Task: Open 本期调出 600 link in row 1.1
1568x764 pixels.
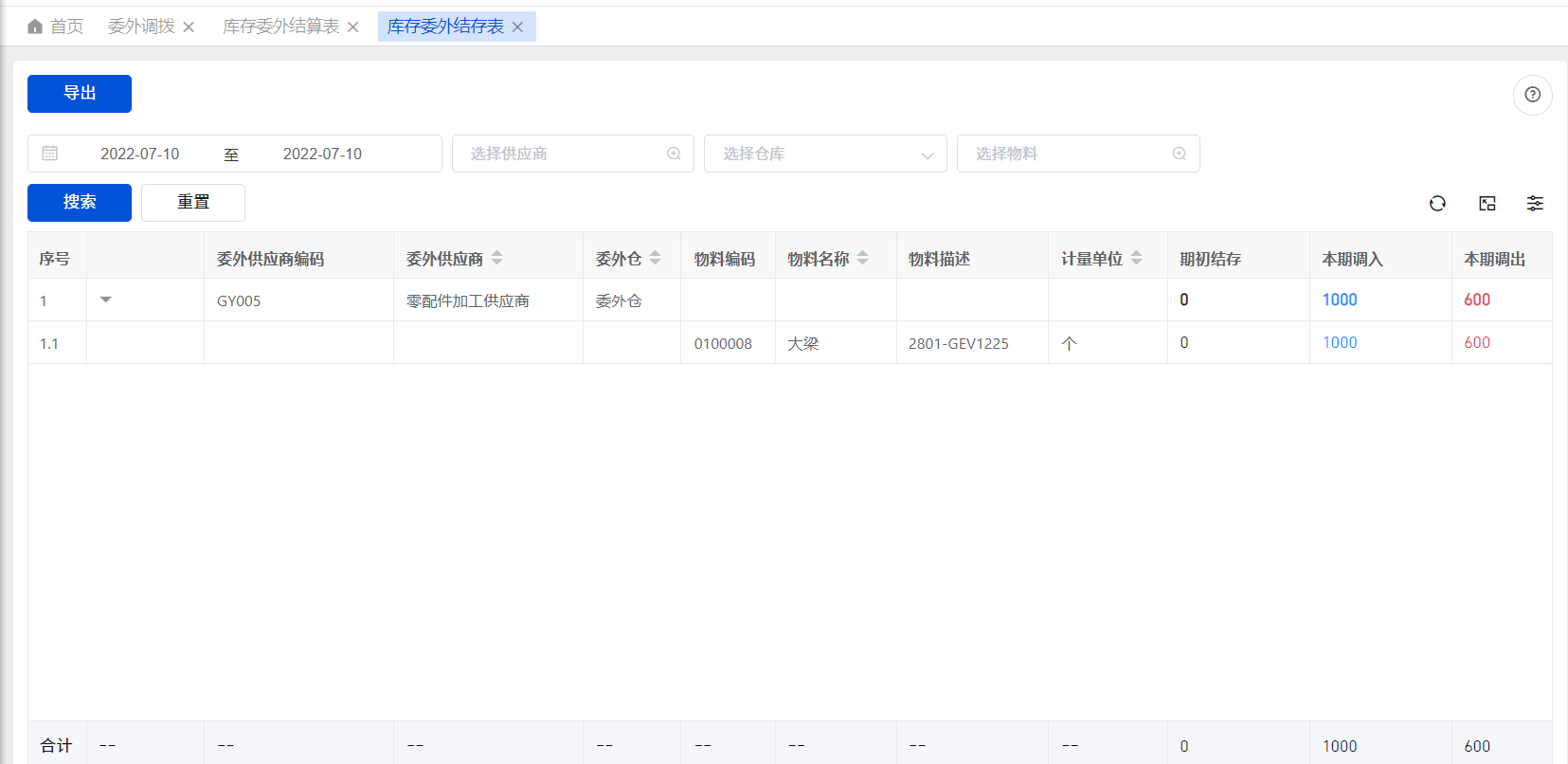Action: [x=1477, y=342]
